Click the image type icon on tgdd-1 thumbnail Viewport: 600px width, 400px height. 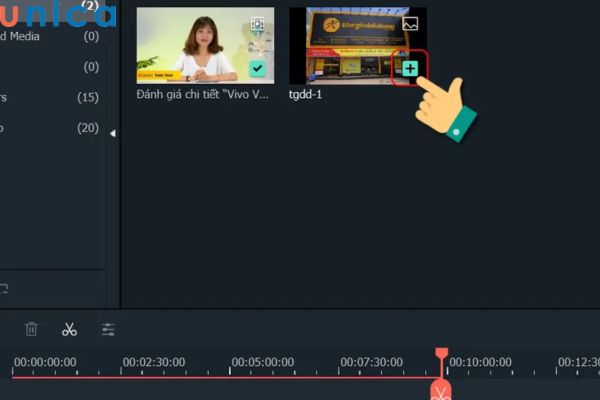pyautogui.click(x=410, y=24)
